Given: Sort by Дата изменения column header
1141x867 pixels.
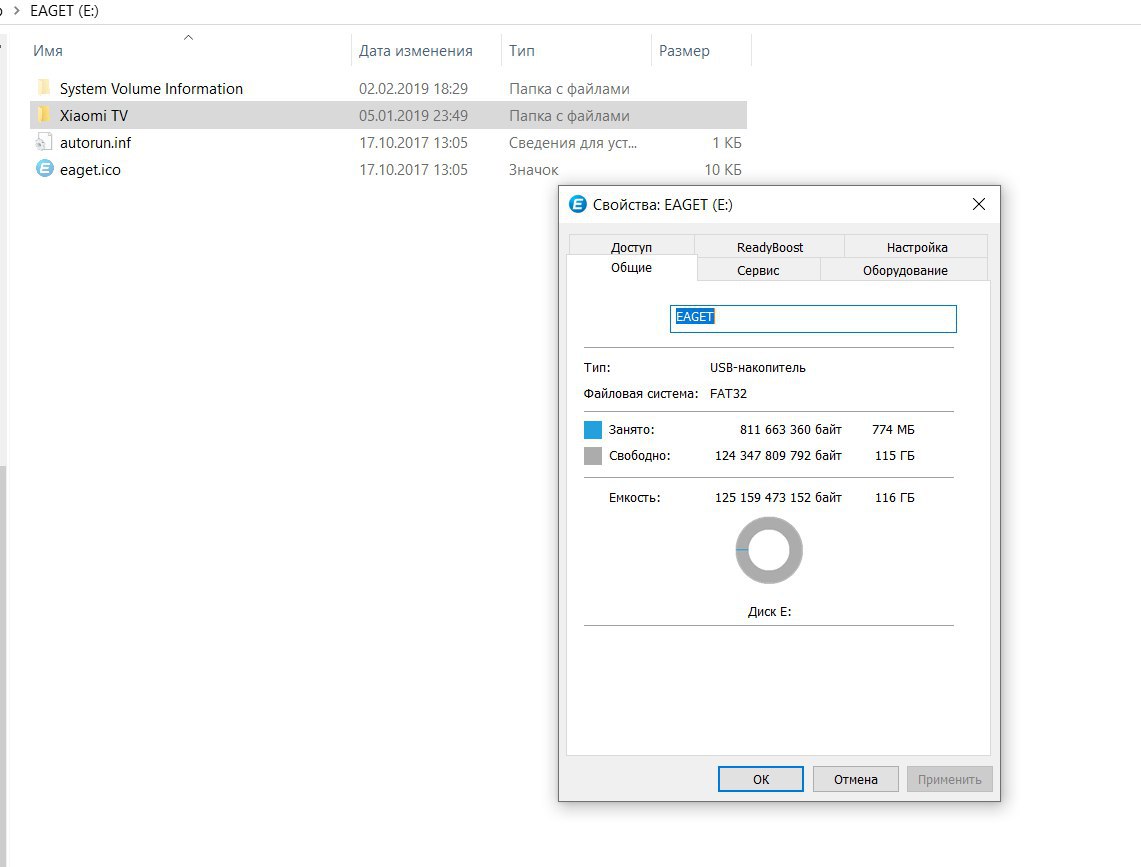Looking at the screenshot, I should 416,50.
